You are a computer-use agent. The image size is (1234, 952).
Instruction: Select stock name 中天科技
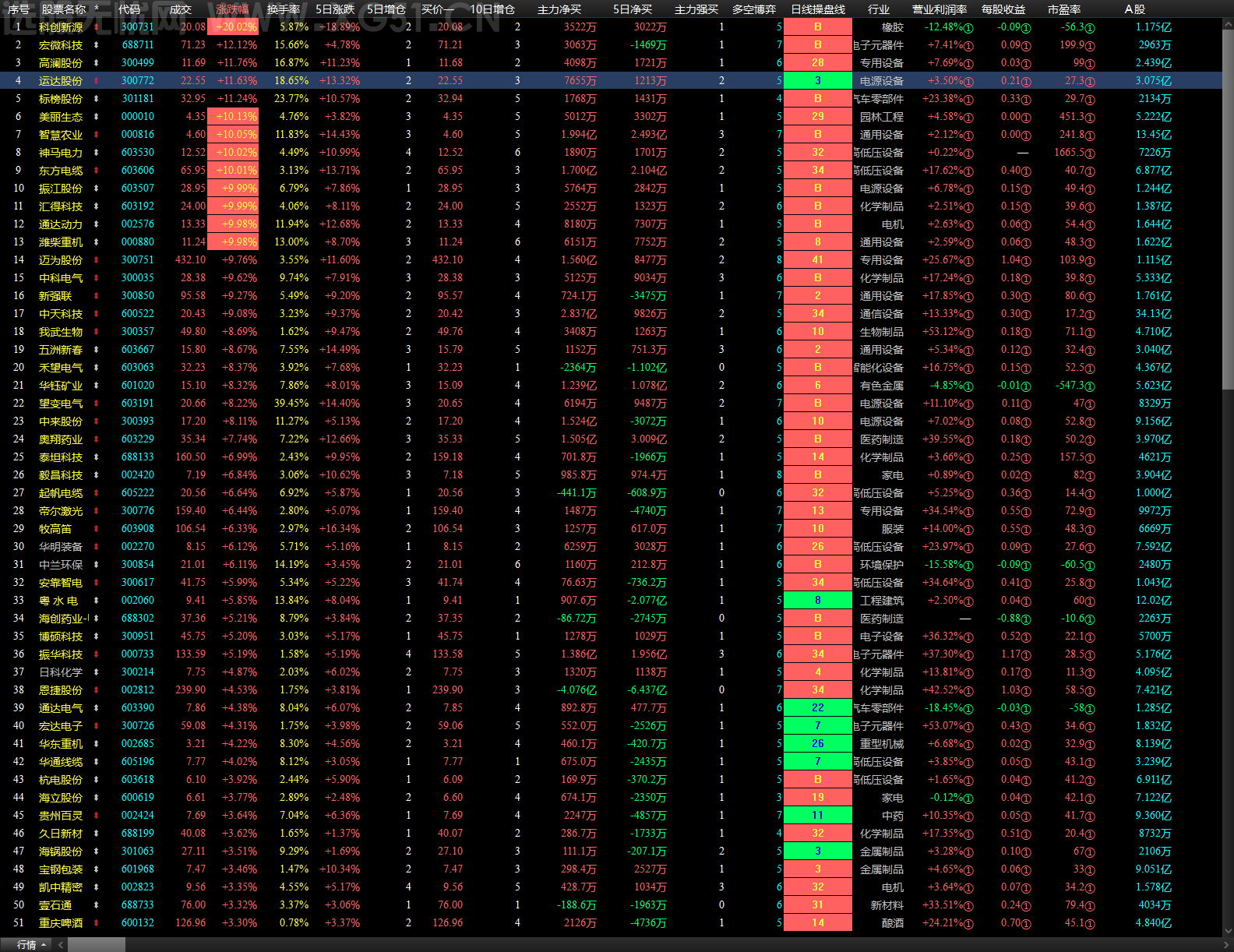61,314
